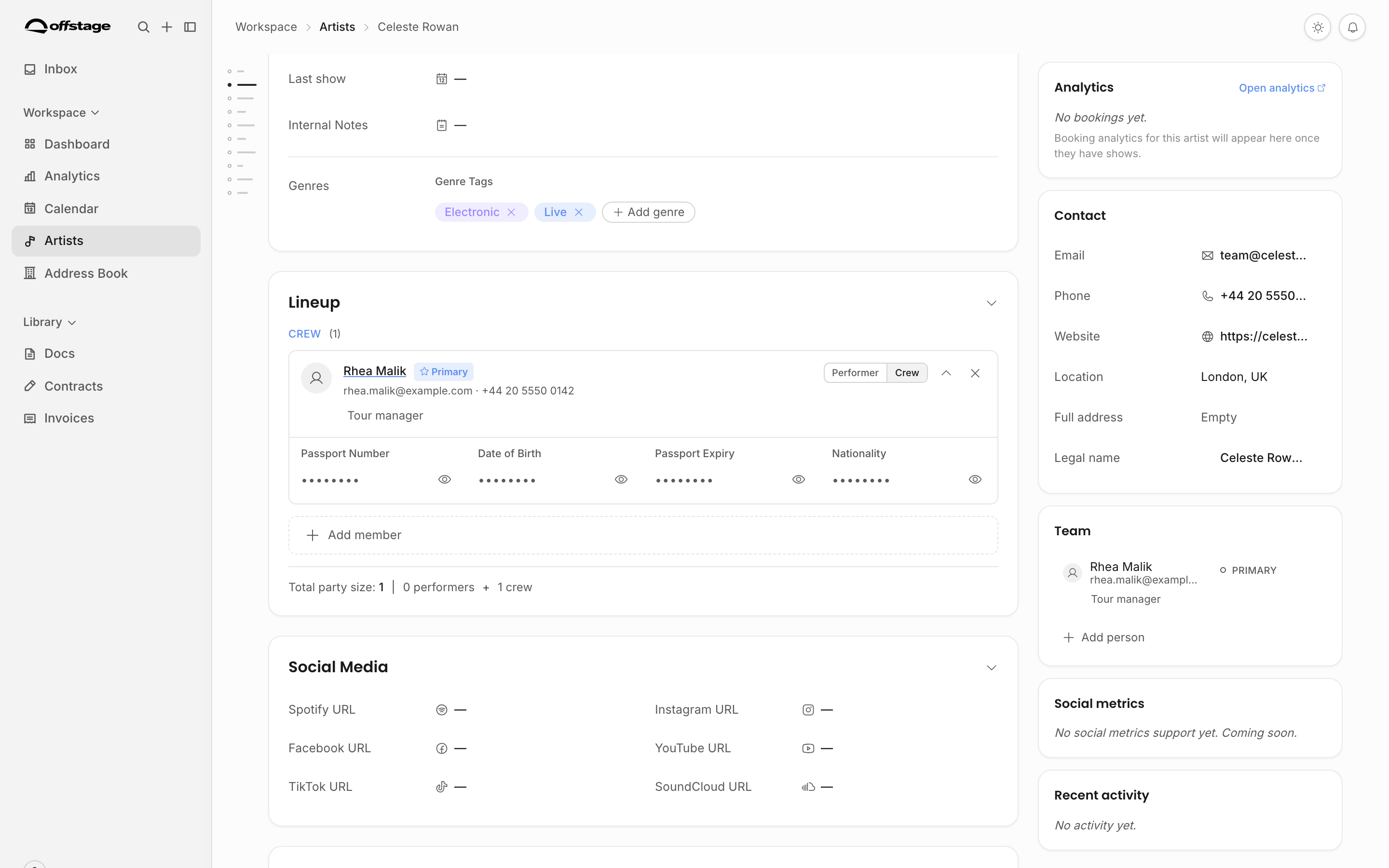The width and height of the screenshot is (1389, 868).
Task: Click the Internal Notes icon
Action: [441, 125]
